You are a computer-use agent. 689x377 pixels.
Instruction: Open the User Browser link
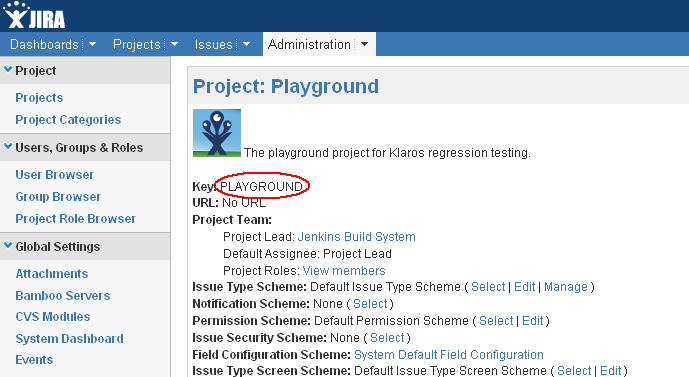point(54,174)
